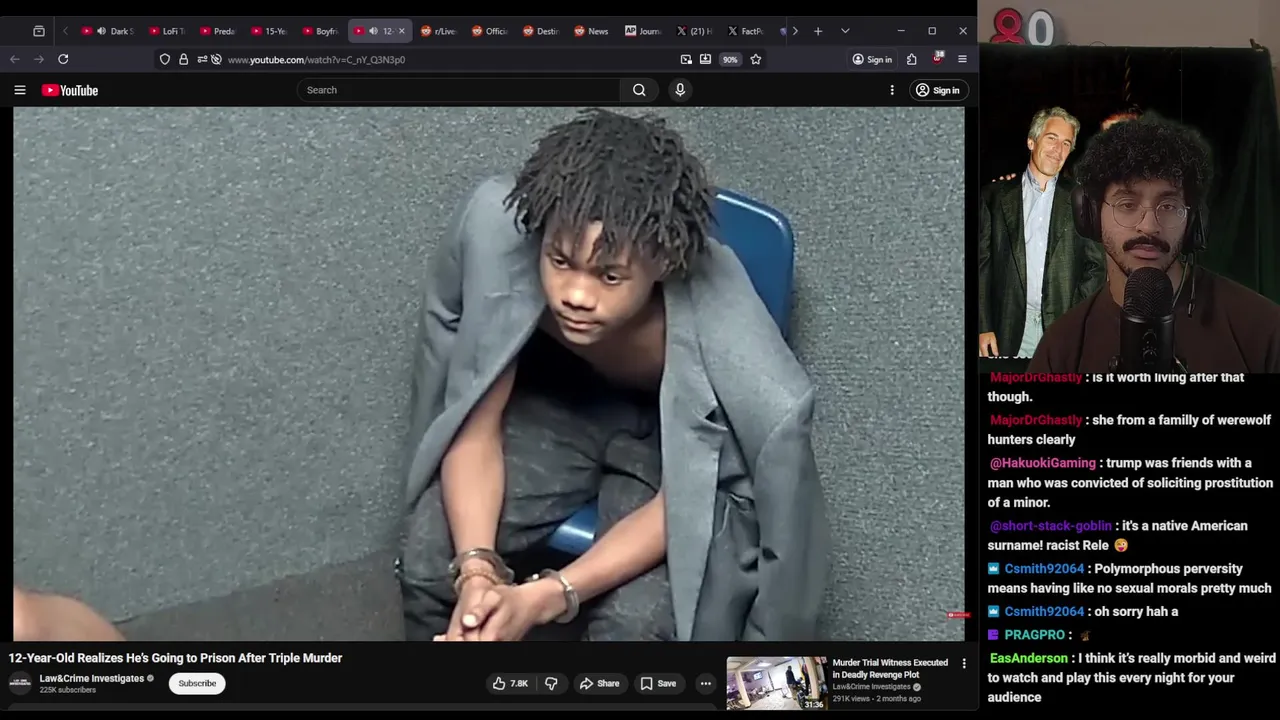Click chat username PRAGPRO
Image resolution: width=1280 pixels, height=720 pixels.
pyautogui.click(x=1035, y=635)
